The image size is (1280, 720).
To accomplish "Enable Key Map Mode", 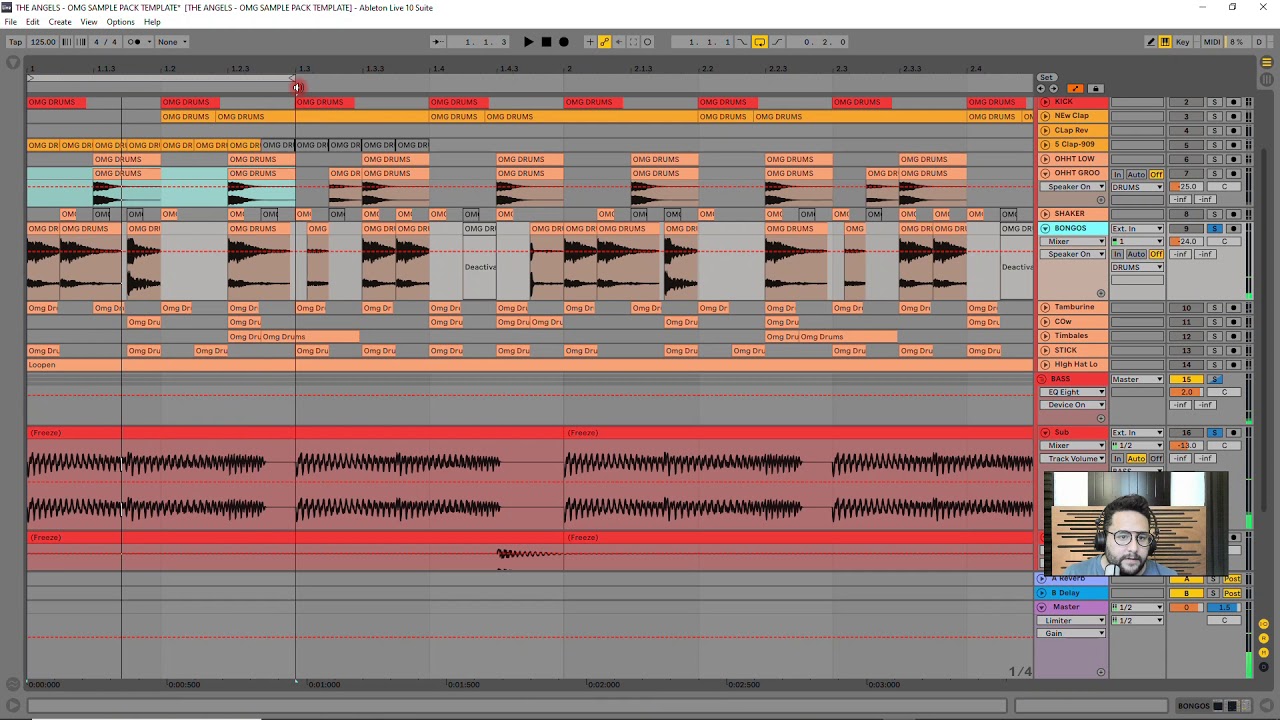I will (x=1184, y=42).
